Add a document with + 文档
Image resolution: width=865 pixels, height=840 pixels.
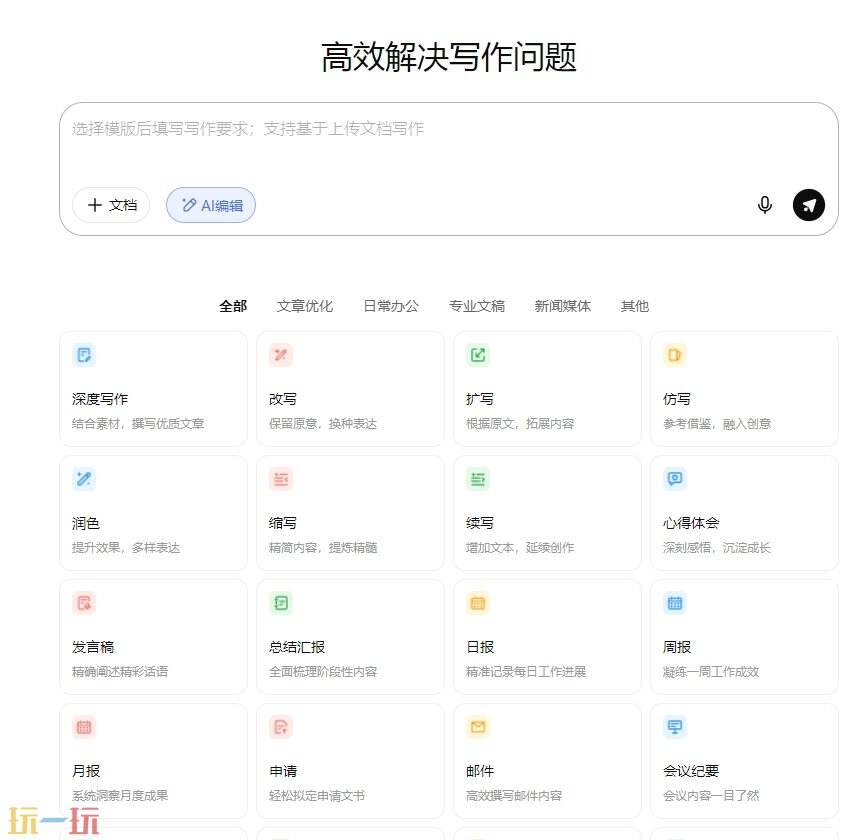tap(111, 205)
